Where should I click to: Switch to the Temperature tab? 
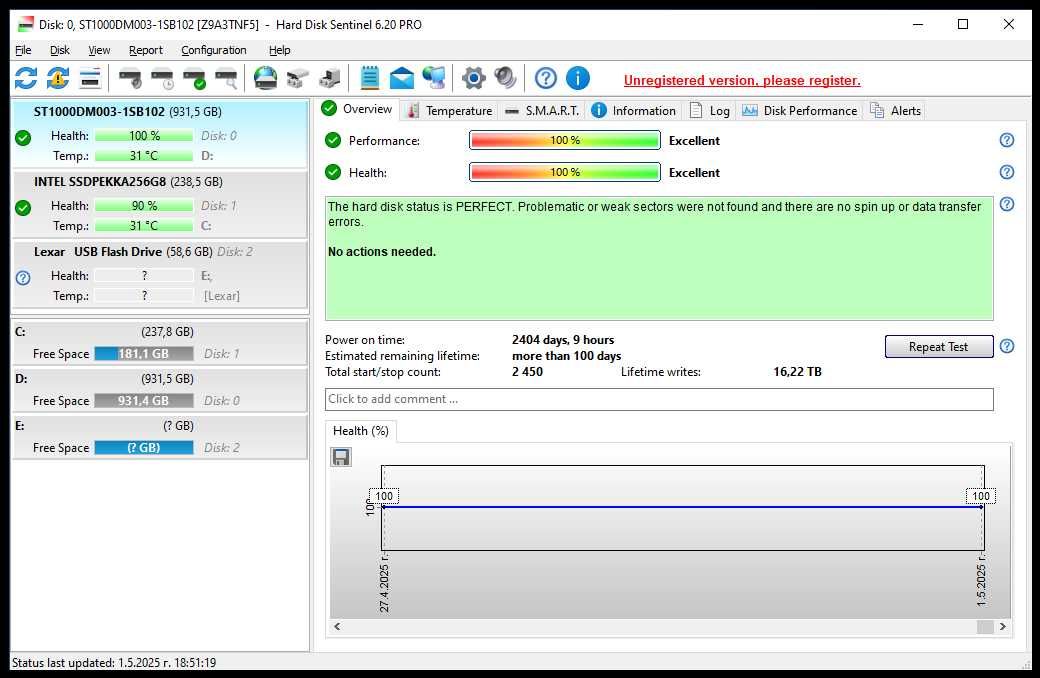[450, 111]
